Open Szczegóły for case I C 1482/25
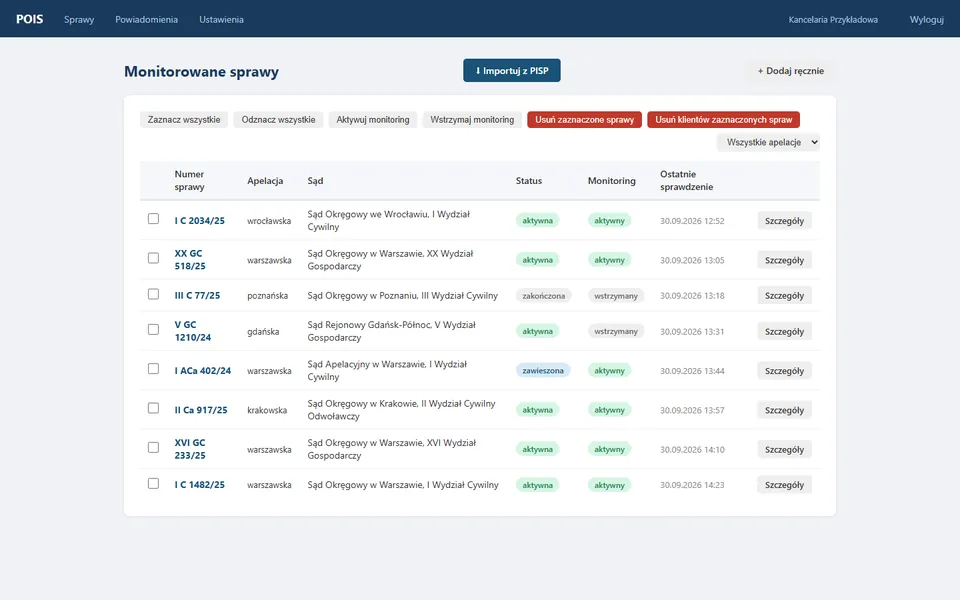The height and width of the screenshot is (600, 960). (784, 484)
